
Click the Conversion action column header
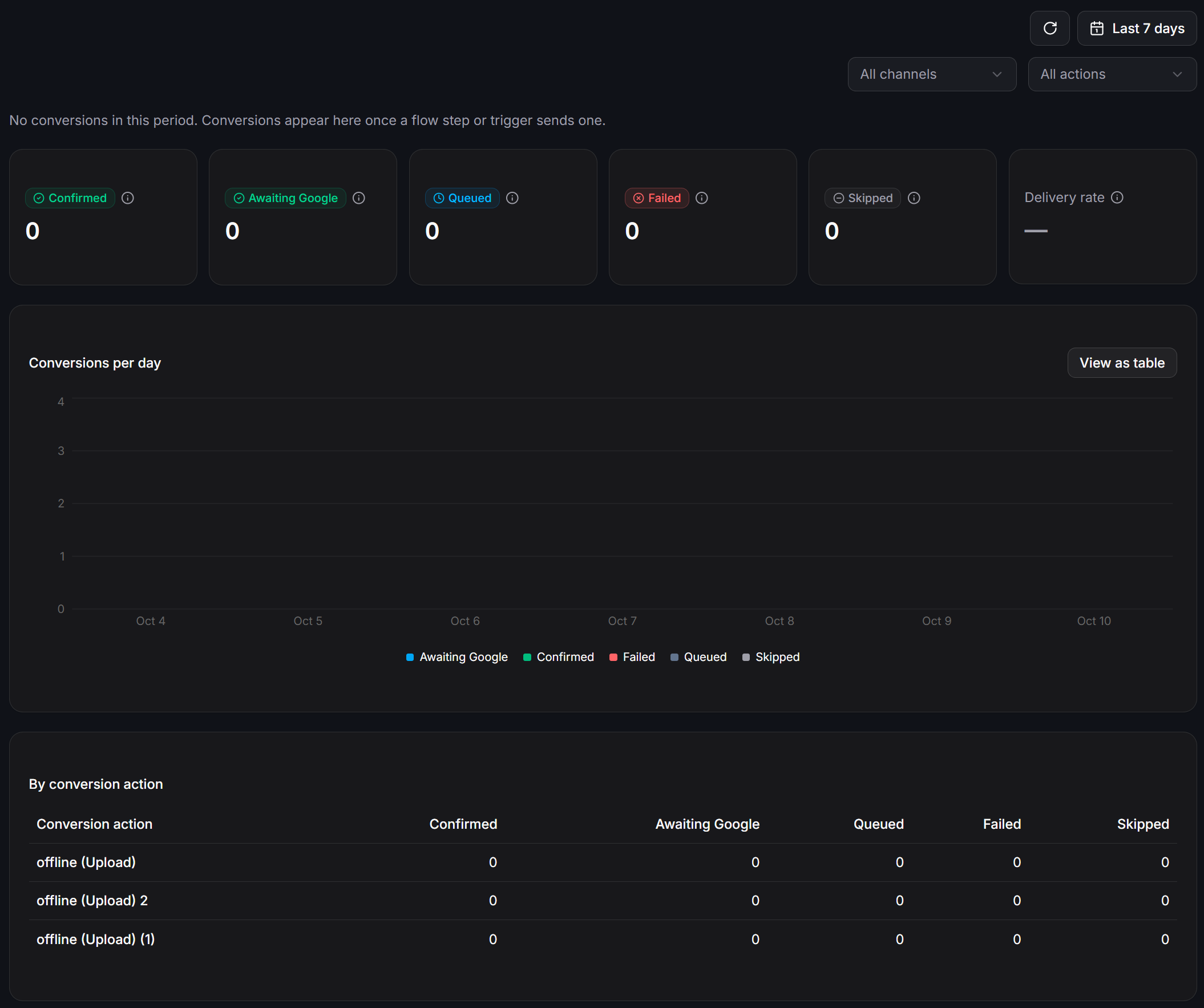pyautogui.click(x=95, y=824)
